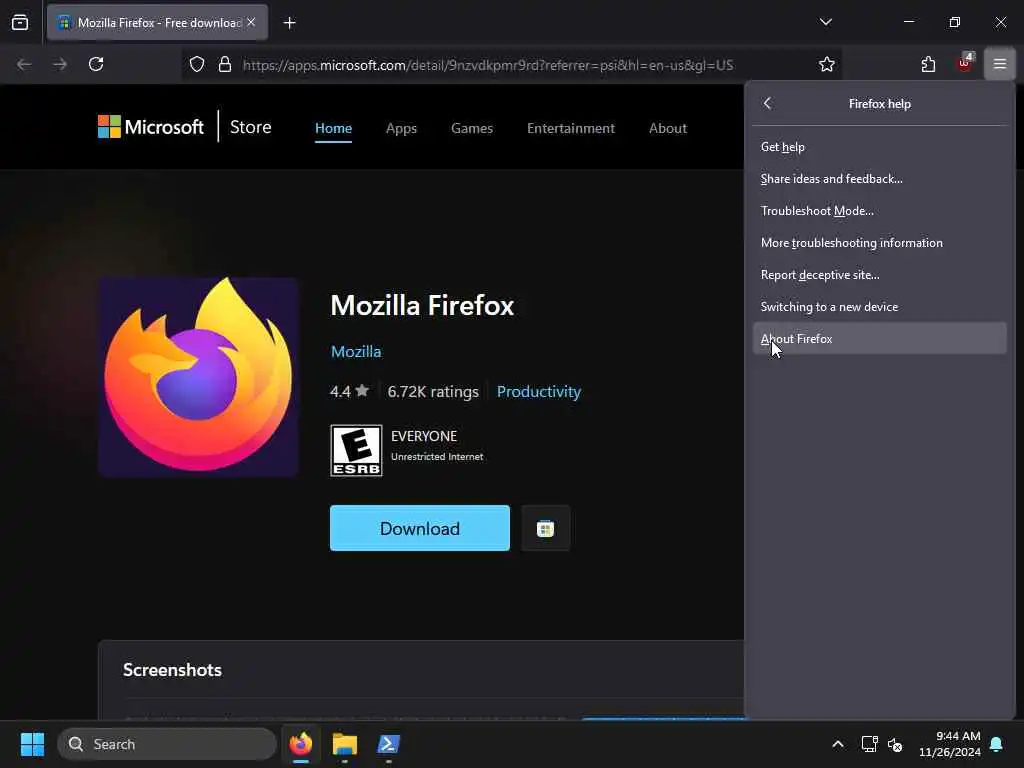Open the list all tabs dropdown arrow
Image resolution: width=1024 pixels, height=768 pixels.
[825, 22]
